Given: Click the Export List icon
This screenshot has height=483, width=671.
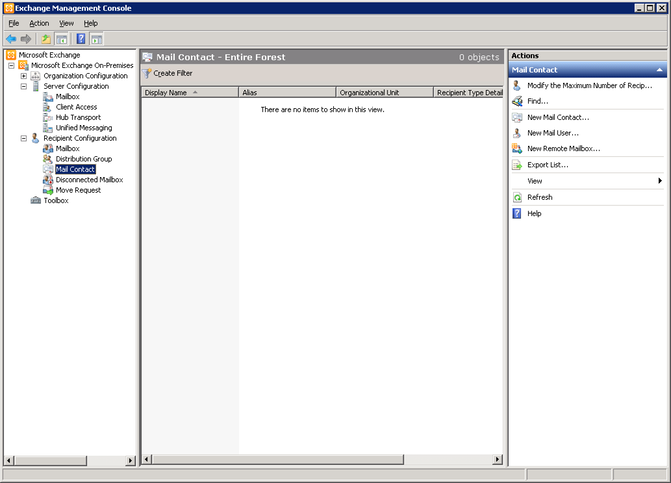Looking at the screenshot, I should pyautogui.click(x=517, y=165).
